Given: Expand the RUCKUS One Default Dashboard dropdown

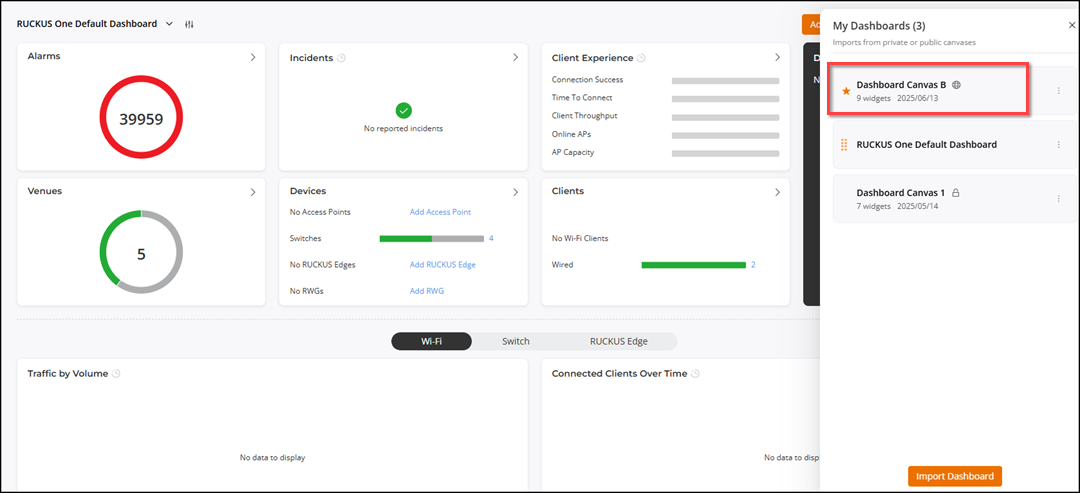Looking at the screenshot, I should click(168, 24).
